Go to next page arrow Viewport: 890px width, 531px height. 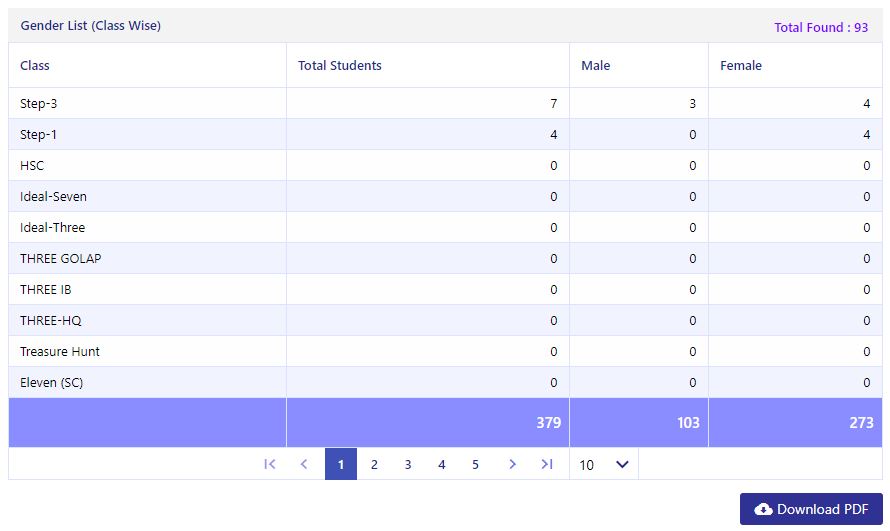coord(512,464)
